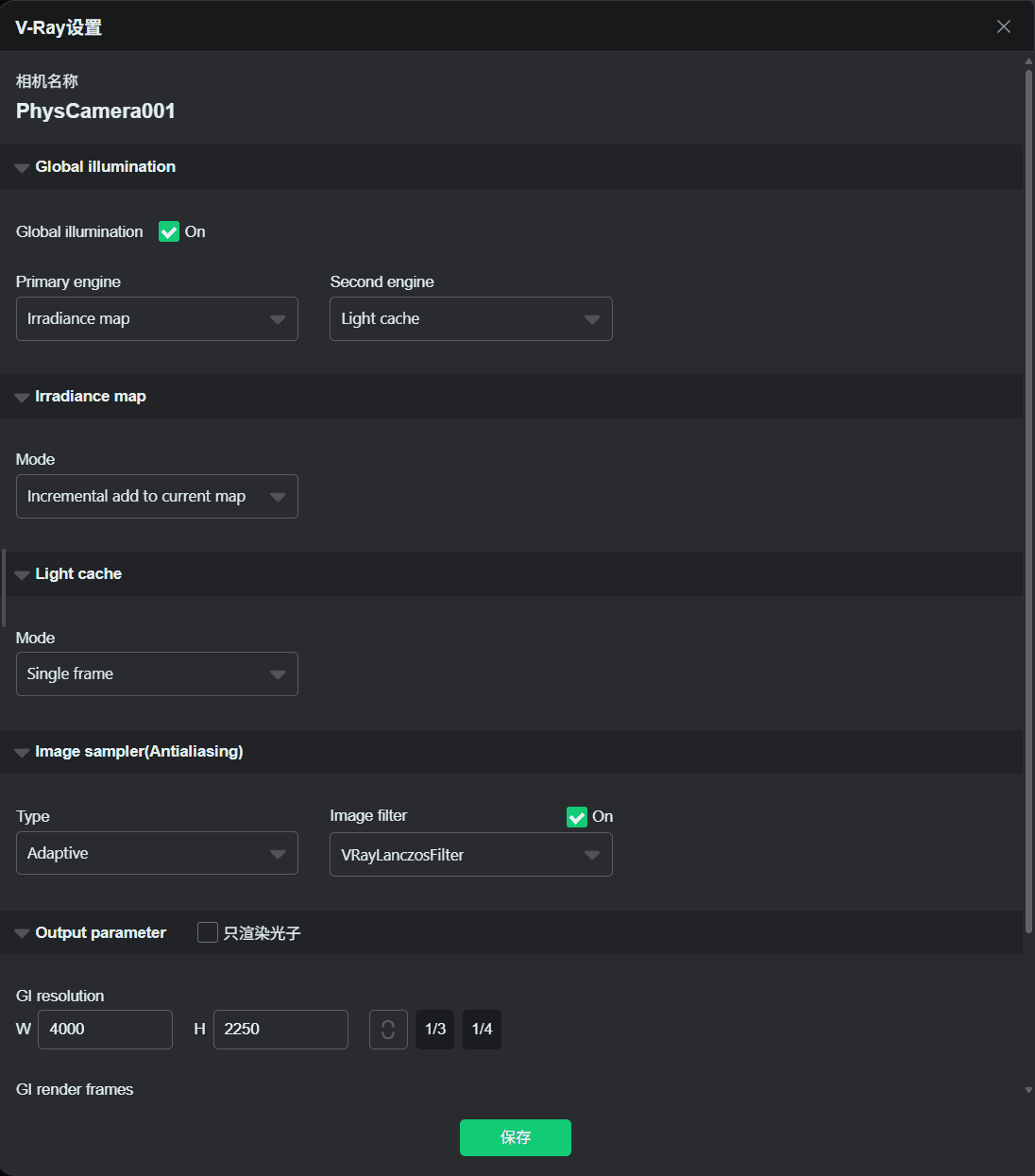The width and height of the screenshot is (1035, 1176).
Task: Open the Light cache Mode dropdown
Action: 157,674
